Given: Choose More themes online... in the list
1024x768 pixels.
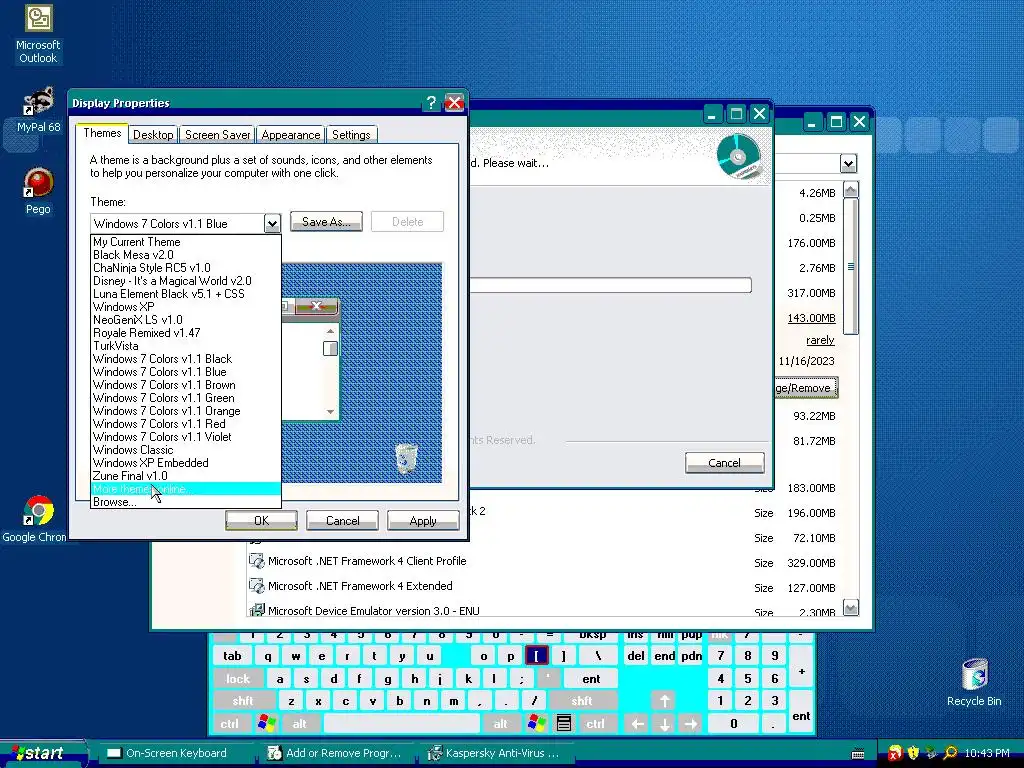Looking at the screenshot, I should coord(185,489).
